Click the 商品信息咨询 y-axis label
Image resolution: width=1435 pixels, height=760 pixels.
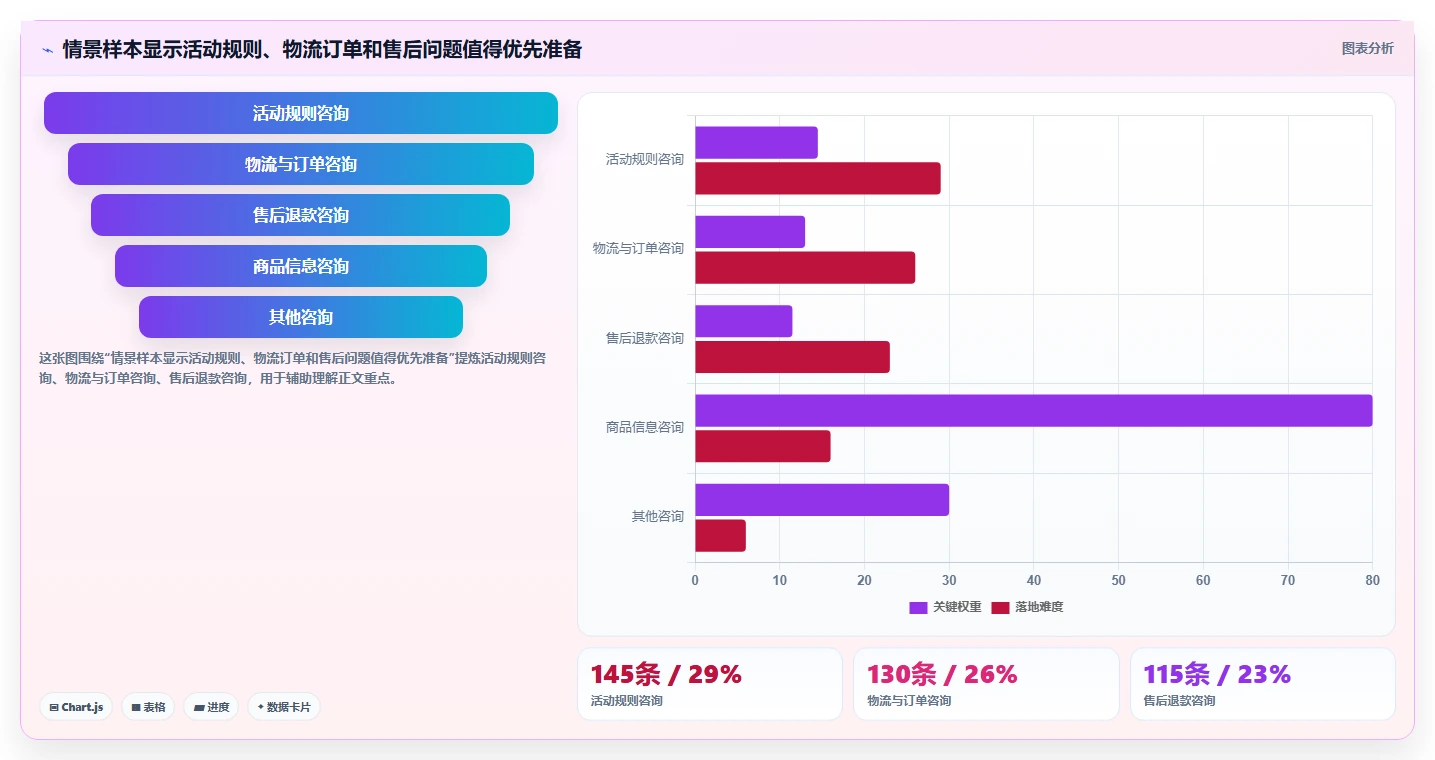tap(645, 427)
